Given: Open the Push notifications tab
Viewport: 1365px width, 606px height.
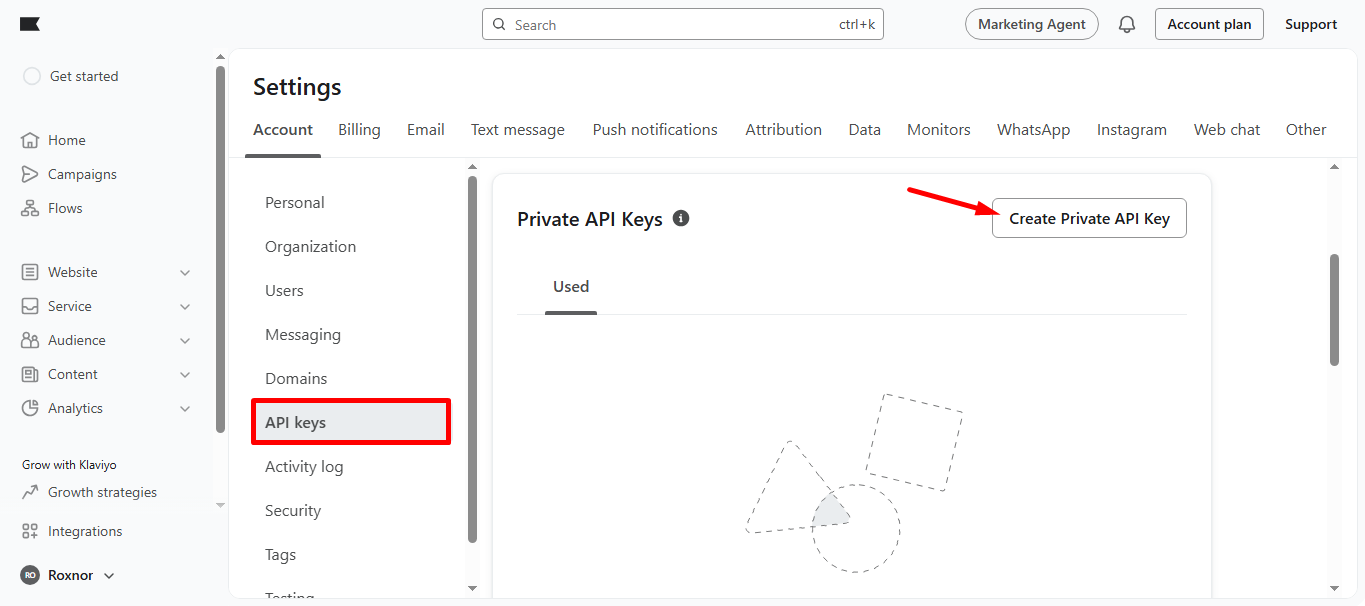Looking at the screenshot, I should point(654,129).
